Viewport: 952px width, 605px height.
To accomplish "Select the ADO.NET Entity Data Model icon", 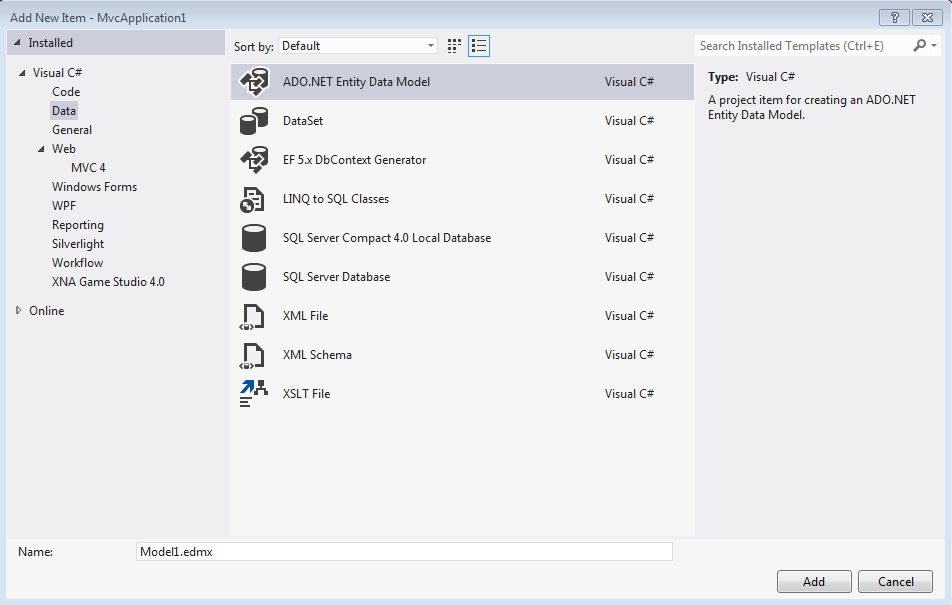I will (253, 81).
